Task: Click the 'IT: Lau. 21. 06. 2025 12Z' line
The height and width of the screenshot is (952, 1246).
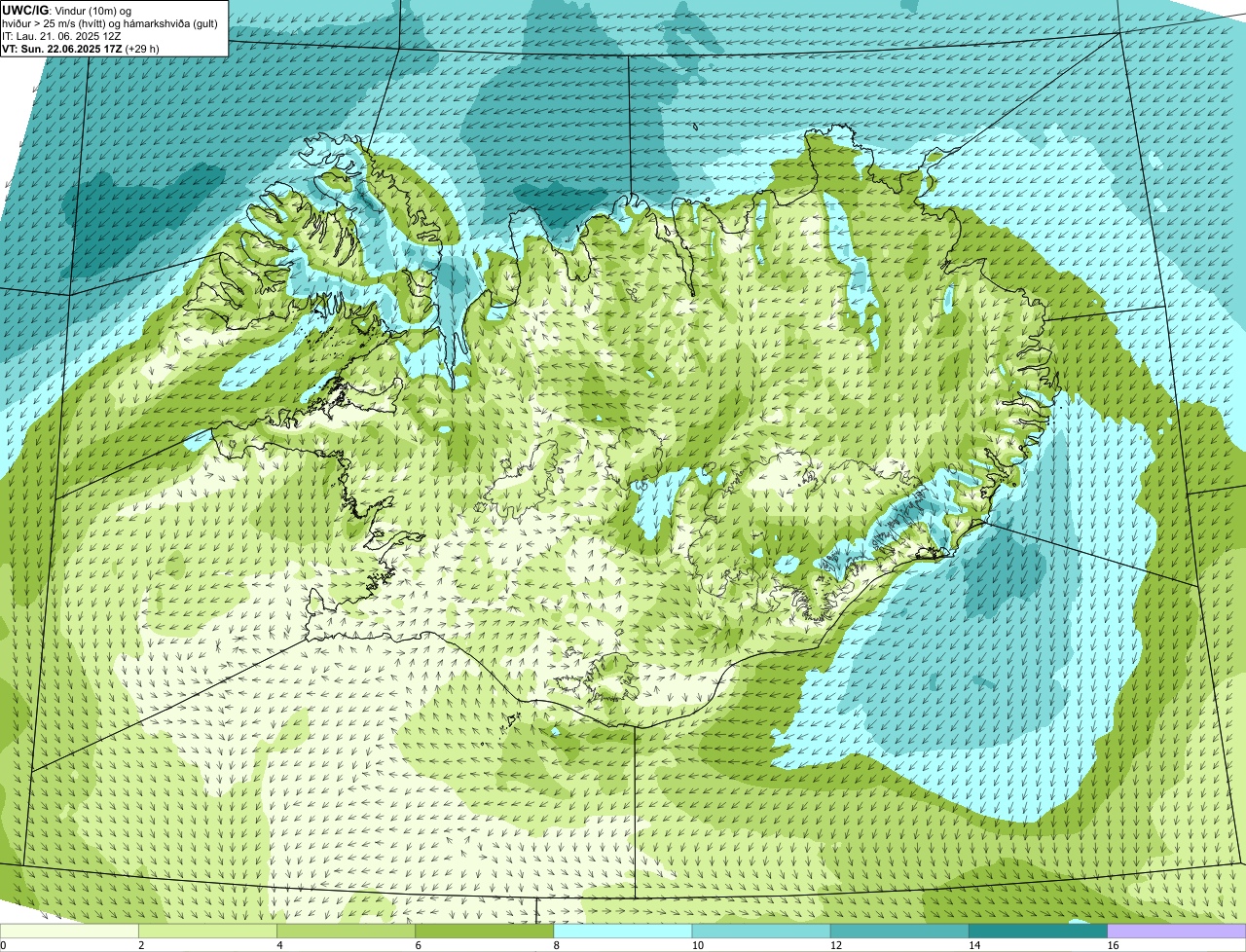Action: pyautogui.click(x=61, y=35)
